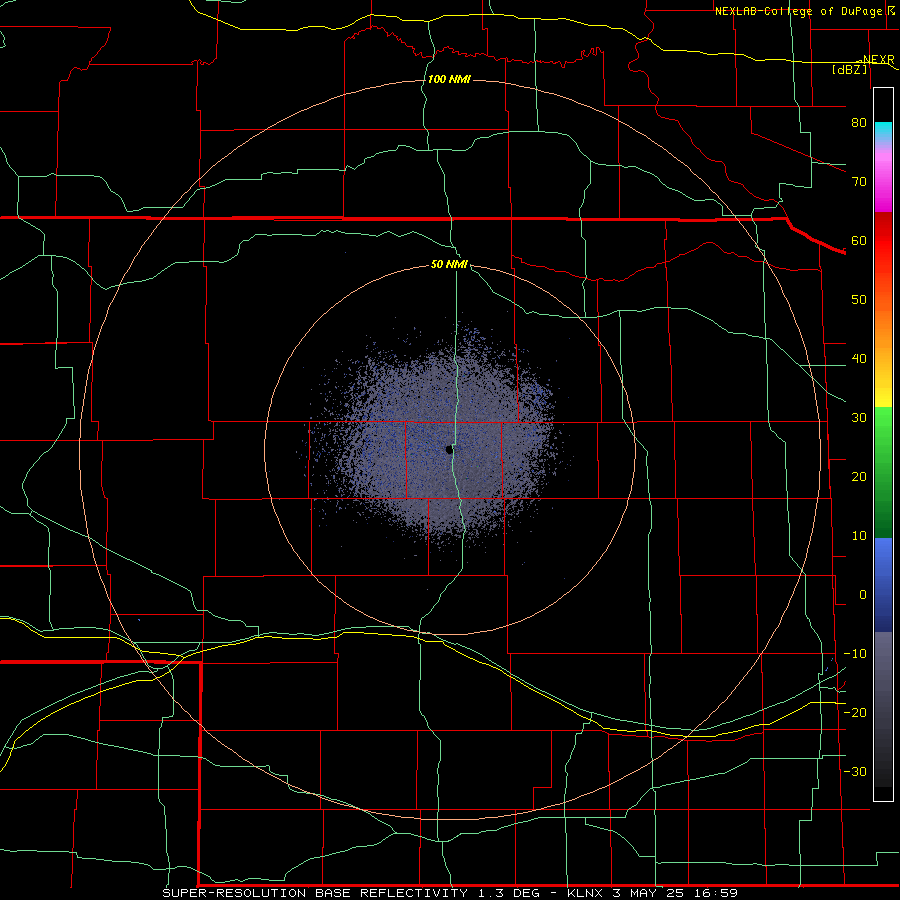
Task: Click the green segment of the colorbar
Action: (x=883, y=472)
